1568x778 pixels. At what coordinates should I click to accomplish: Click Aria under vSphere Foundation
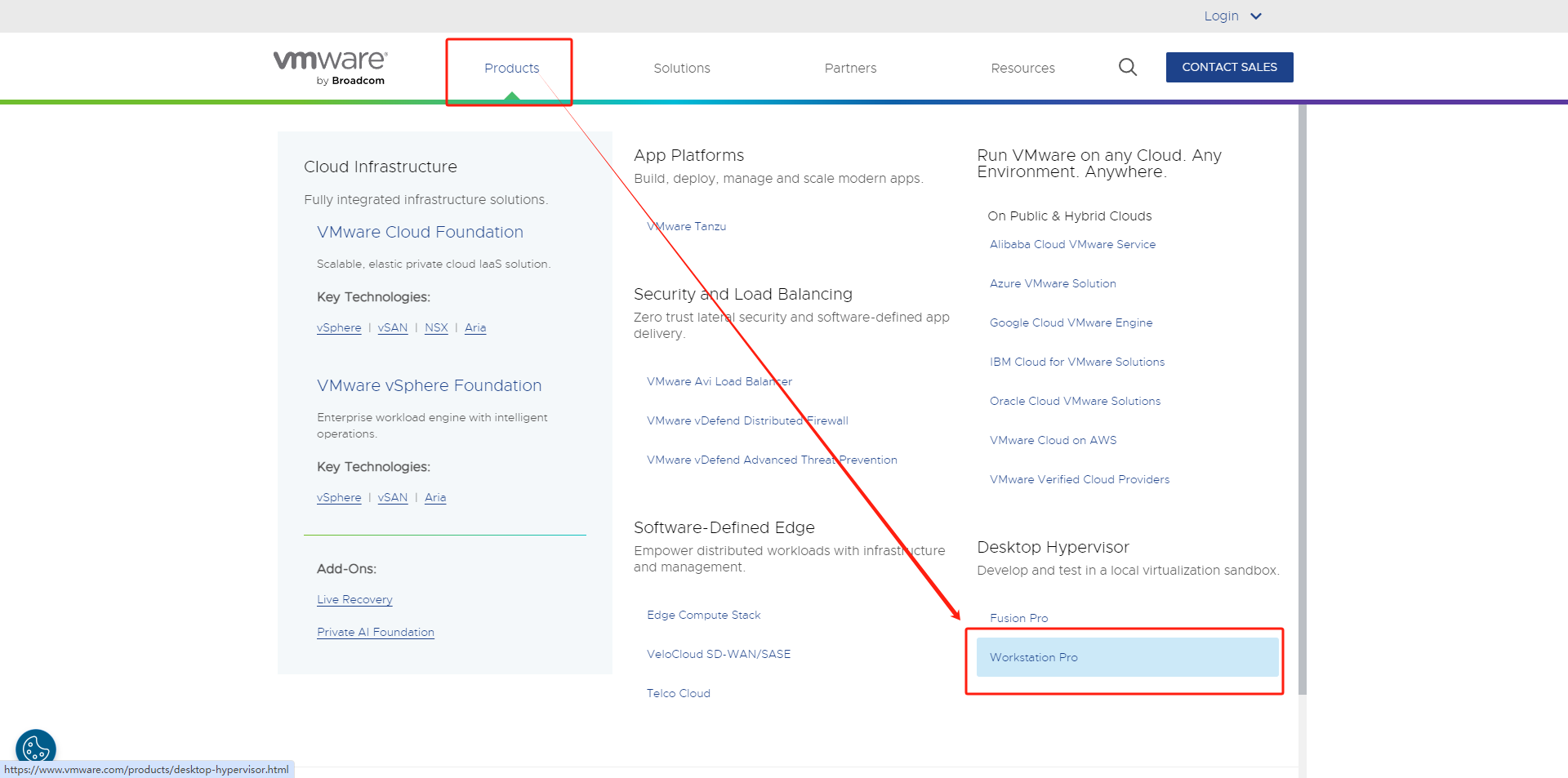435,497
